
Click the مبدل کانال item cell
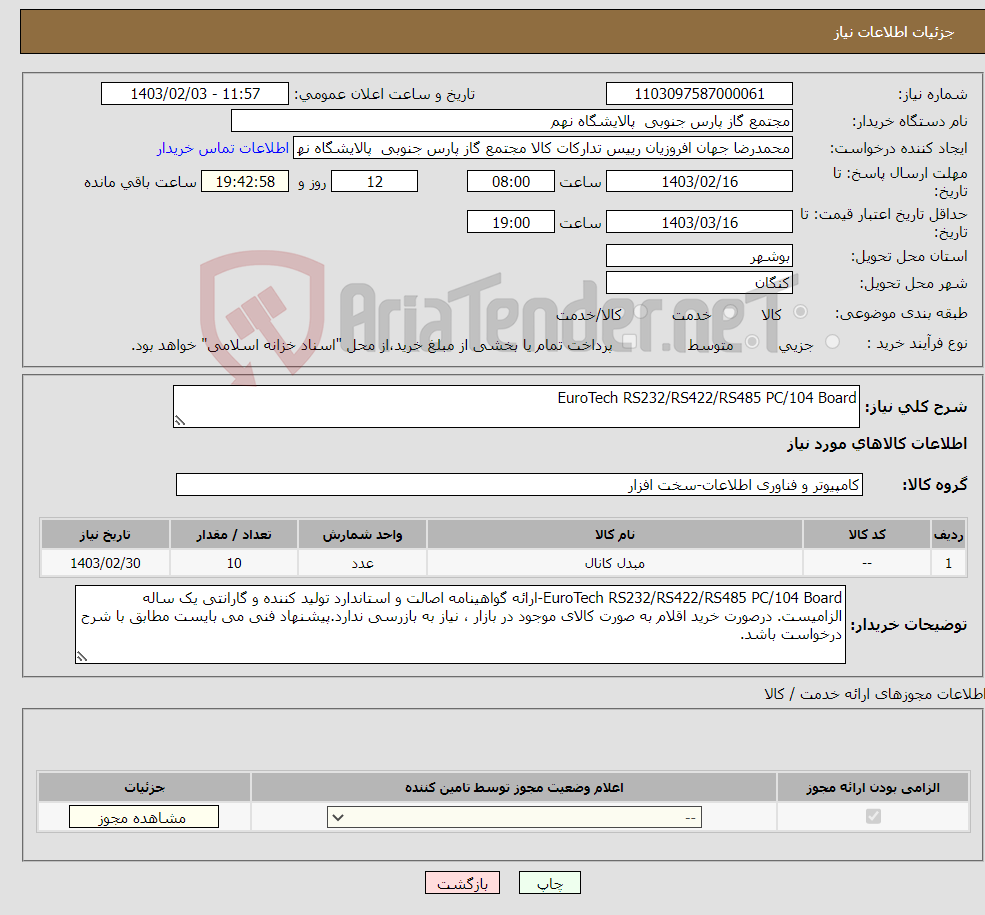[x=615, y=563]
